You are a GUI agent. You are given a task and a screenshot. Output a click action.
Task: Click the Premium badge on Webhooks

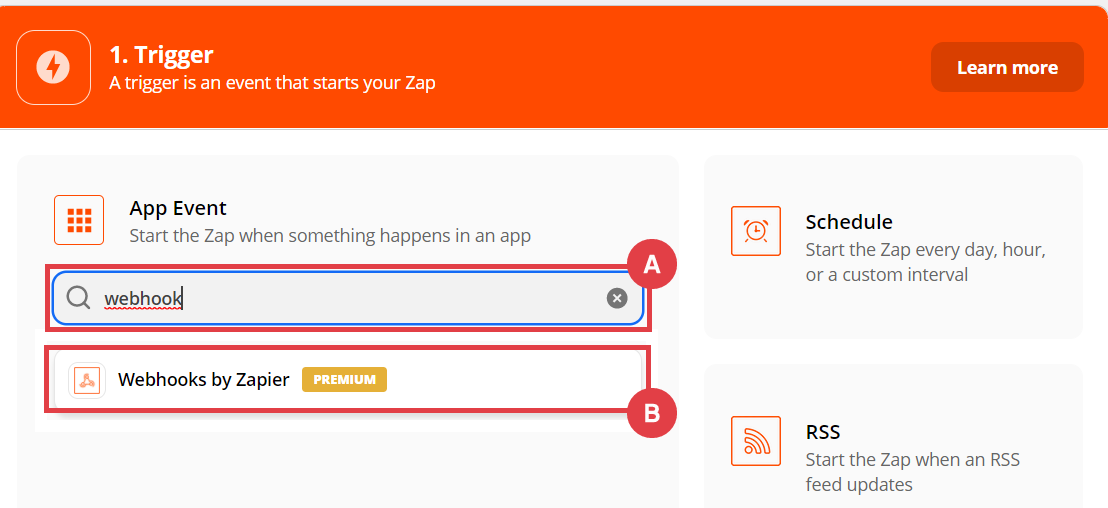344,380
